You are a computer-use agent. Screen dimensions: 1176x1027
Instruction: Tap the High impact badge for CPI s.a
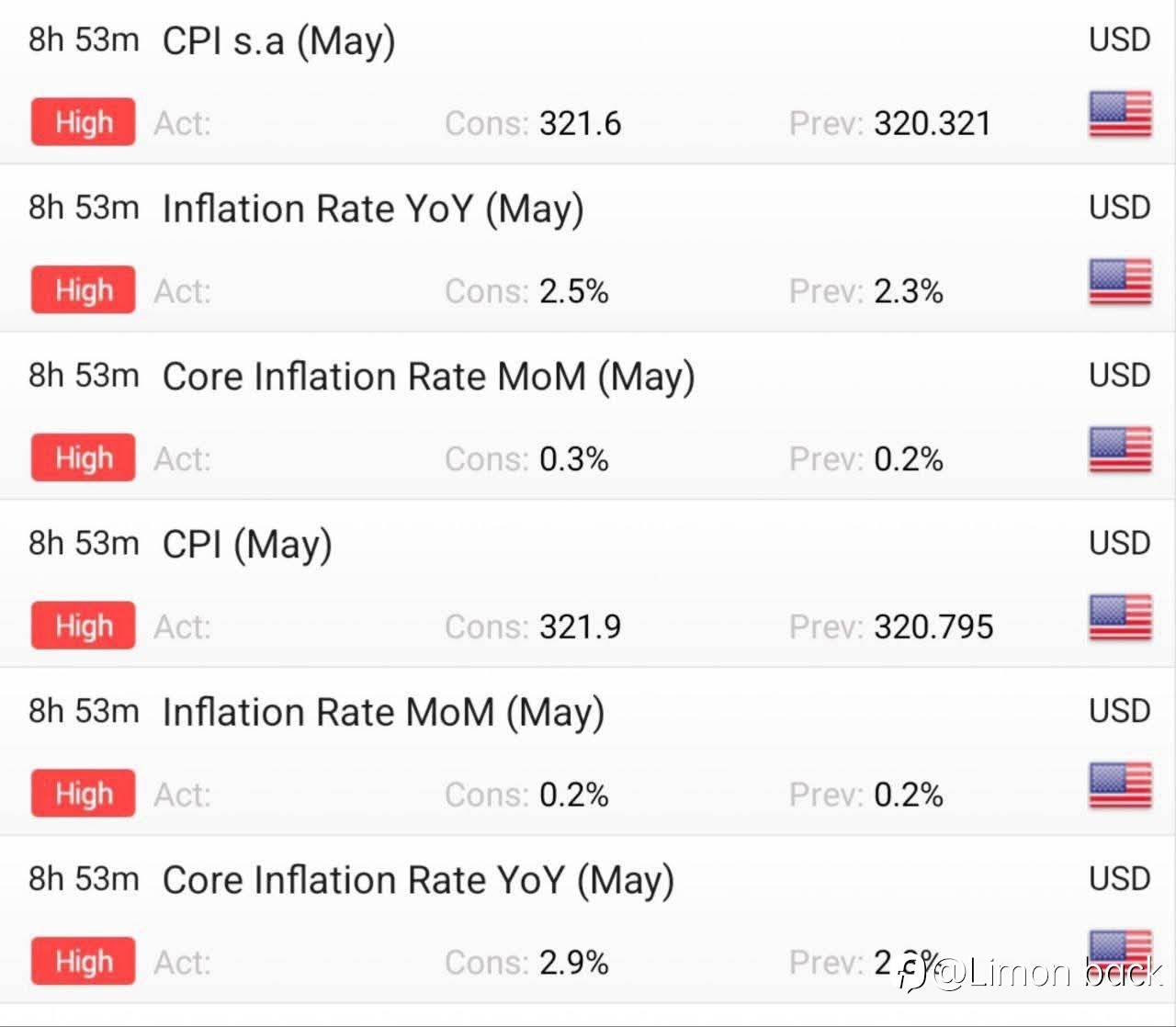83,122
